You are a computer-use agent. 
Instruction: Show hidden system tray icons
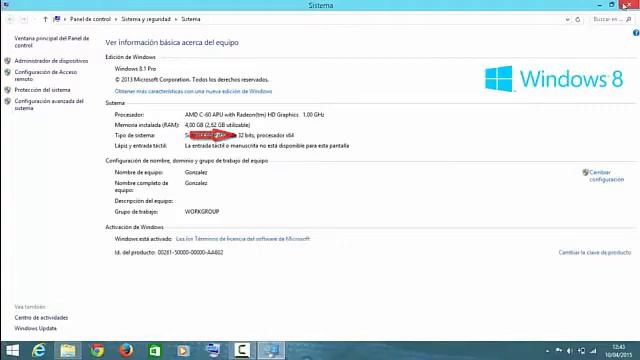click(x=547, y=351)
